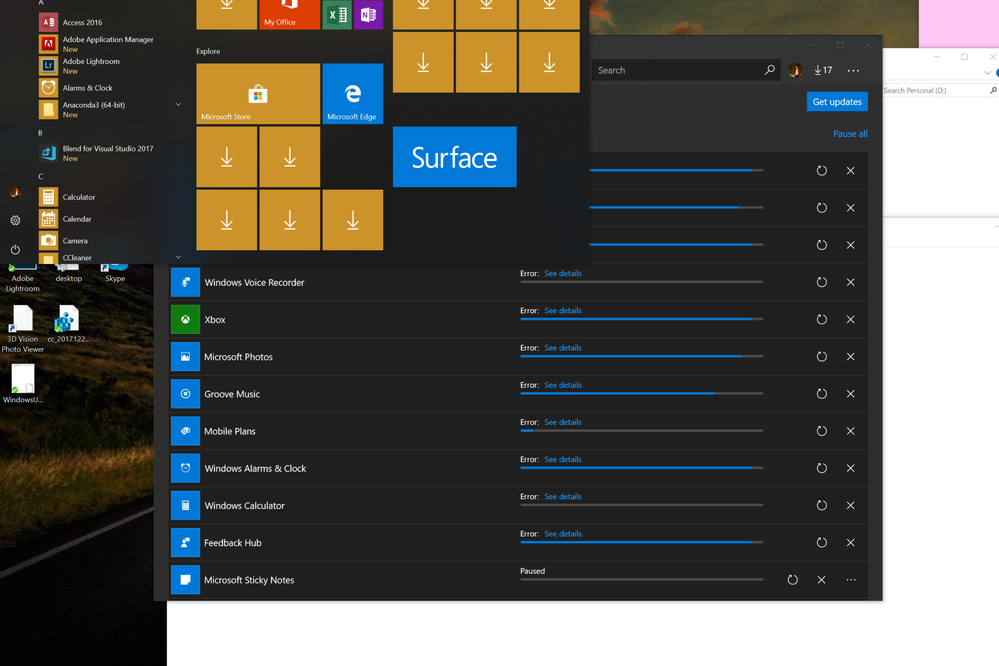Click the Mobile Plans download progress bar

pos(642,430)
